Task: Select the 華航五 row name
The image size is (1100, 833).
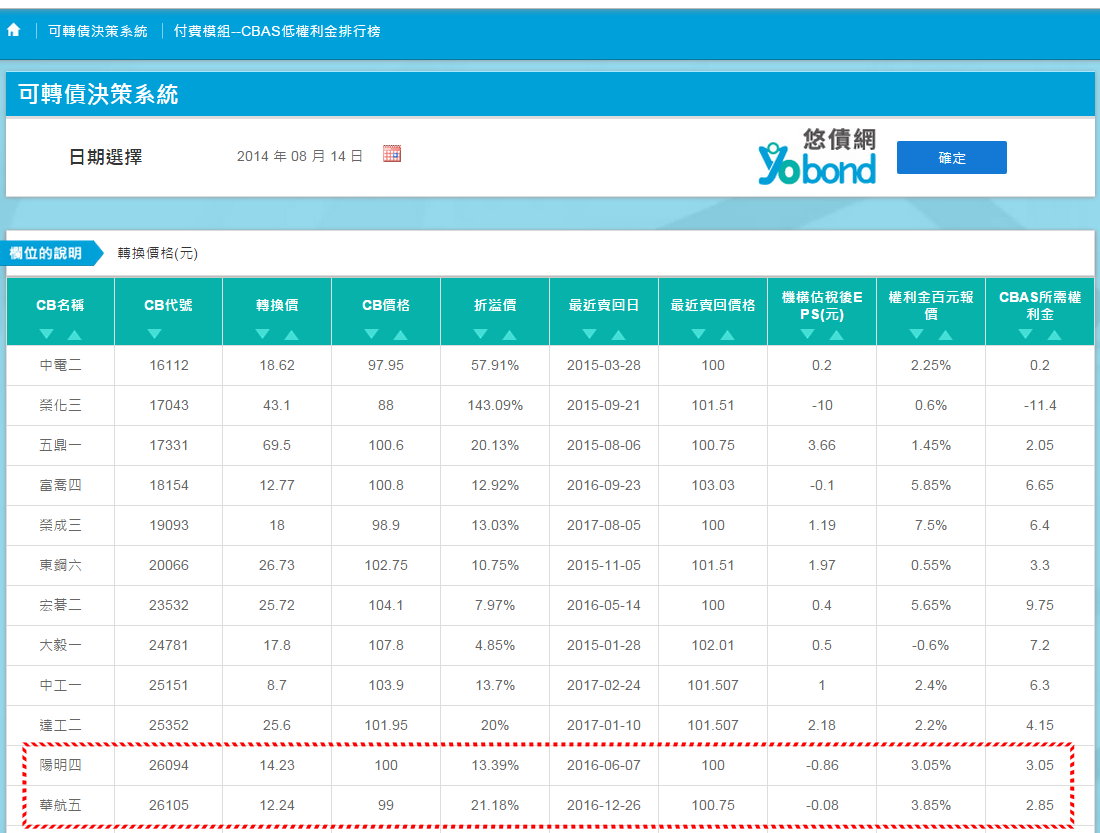Action: [60, 805]
